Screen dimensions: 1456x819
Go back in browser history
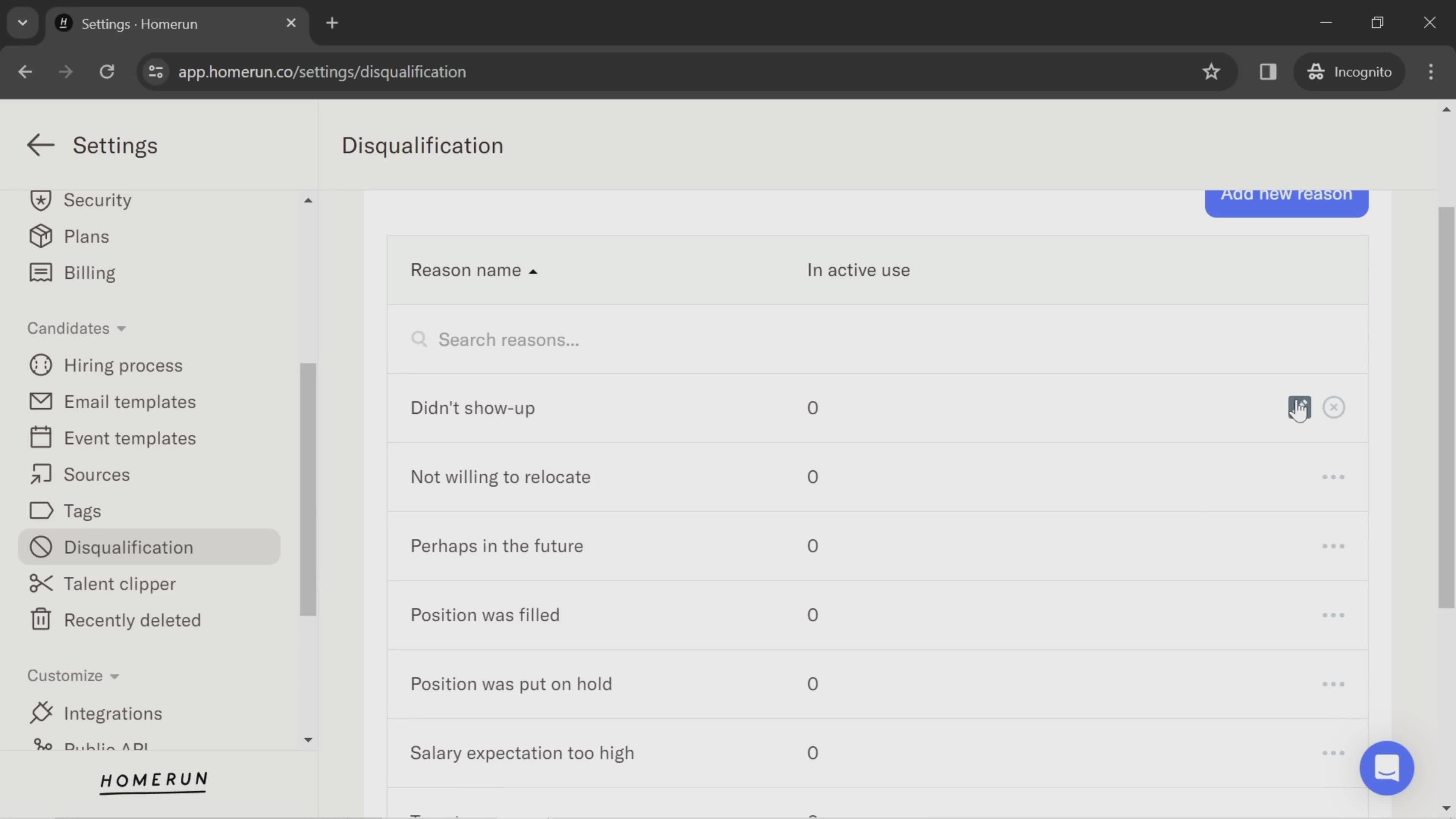25,72
